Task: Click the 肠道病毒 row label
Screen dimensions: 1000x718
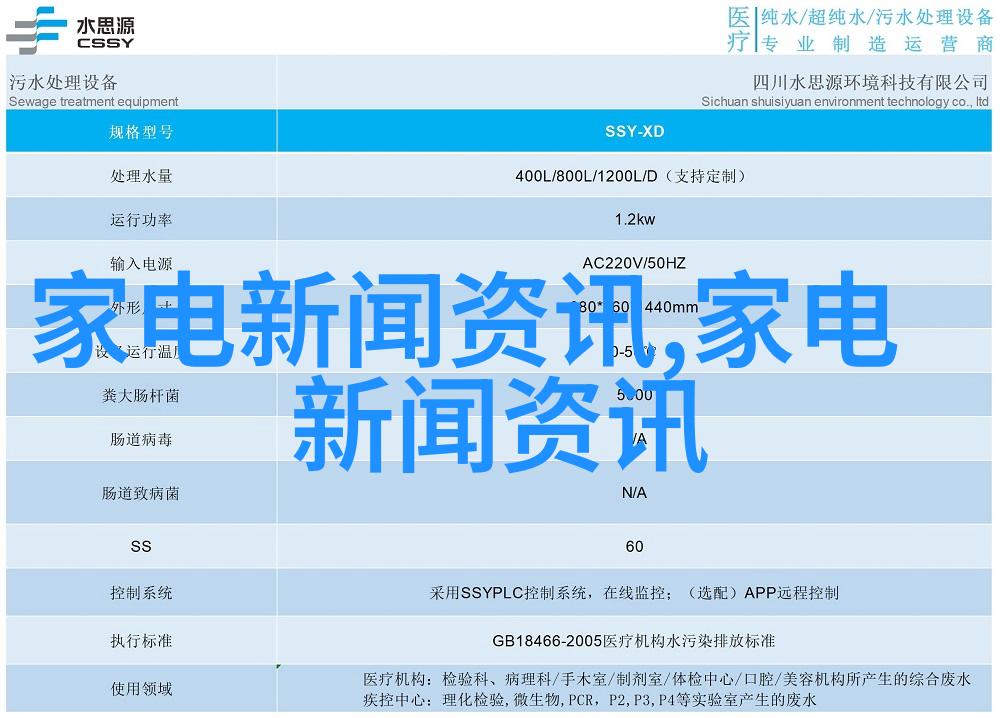Action: (141, 439)
